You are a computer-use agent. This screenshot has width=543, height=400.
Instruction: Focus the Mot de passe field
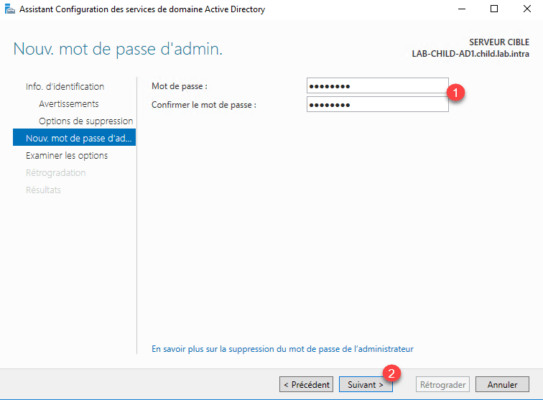[377, 86]
